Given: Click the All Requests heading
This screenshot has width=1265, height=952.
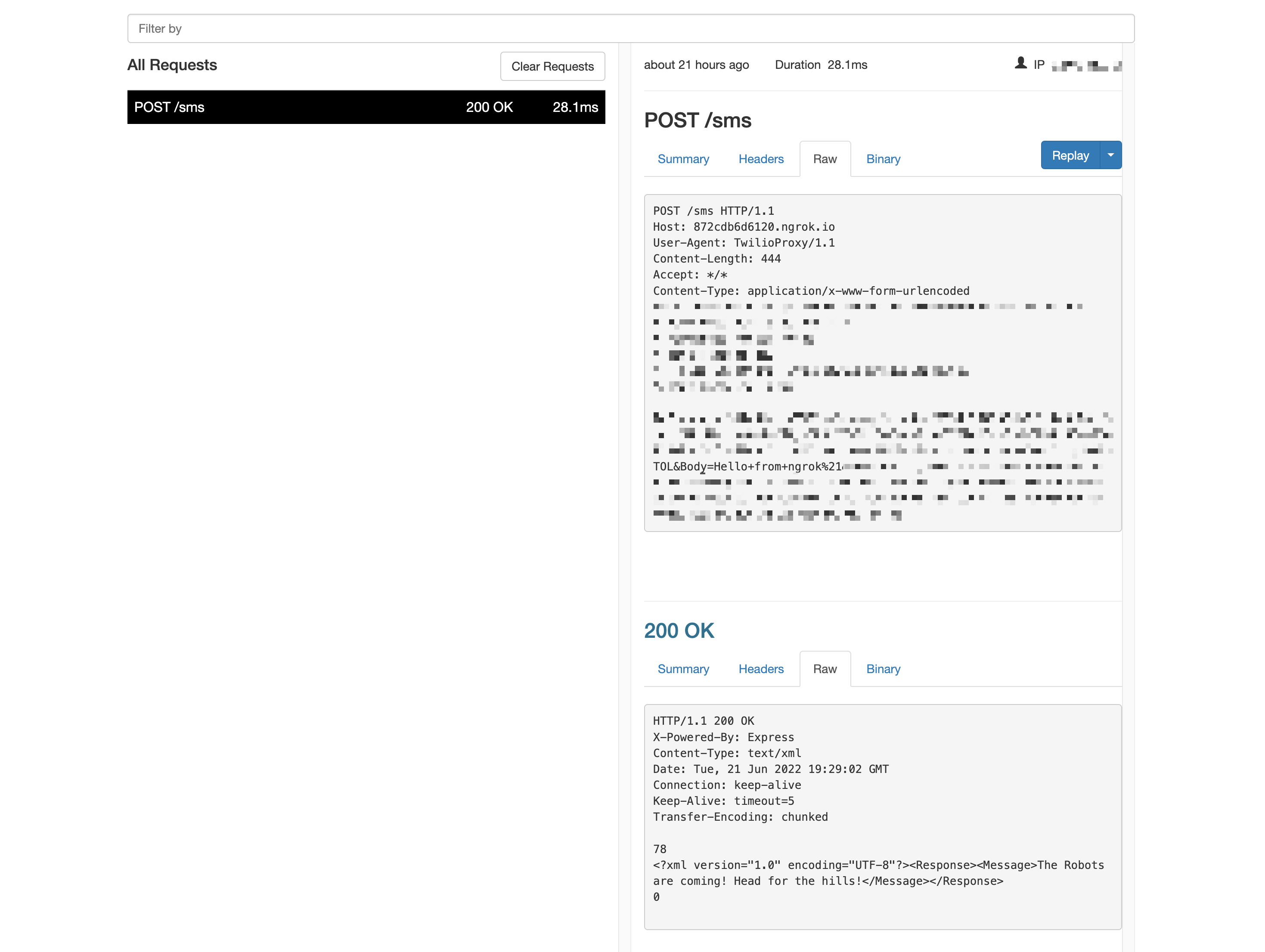Looking at the screenshot, I should [171, 65].
